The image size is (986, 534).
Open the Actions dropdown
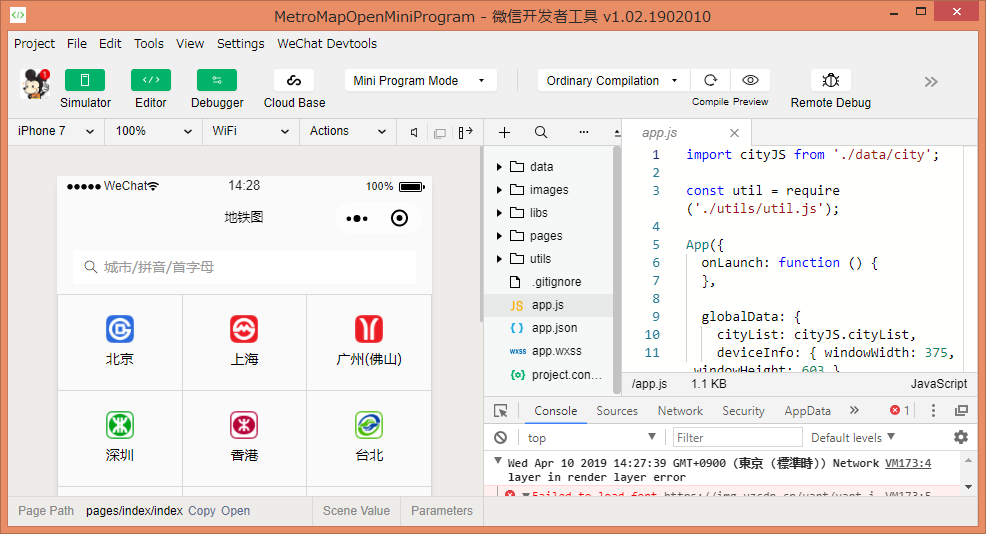click(x=347, y=131)
